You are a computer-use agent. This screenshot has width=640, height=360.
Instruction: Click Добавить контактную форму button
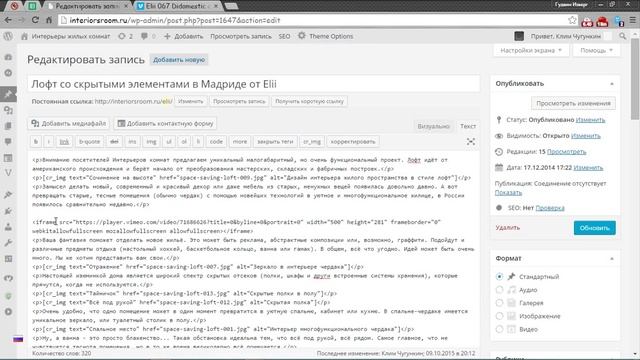pos(165,123)
